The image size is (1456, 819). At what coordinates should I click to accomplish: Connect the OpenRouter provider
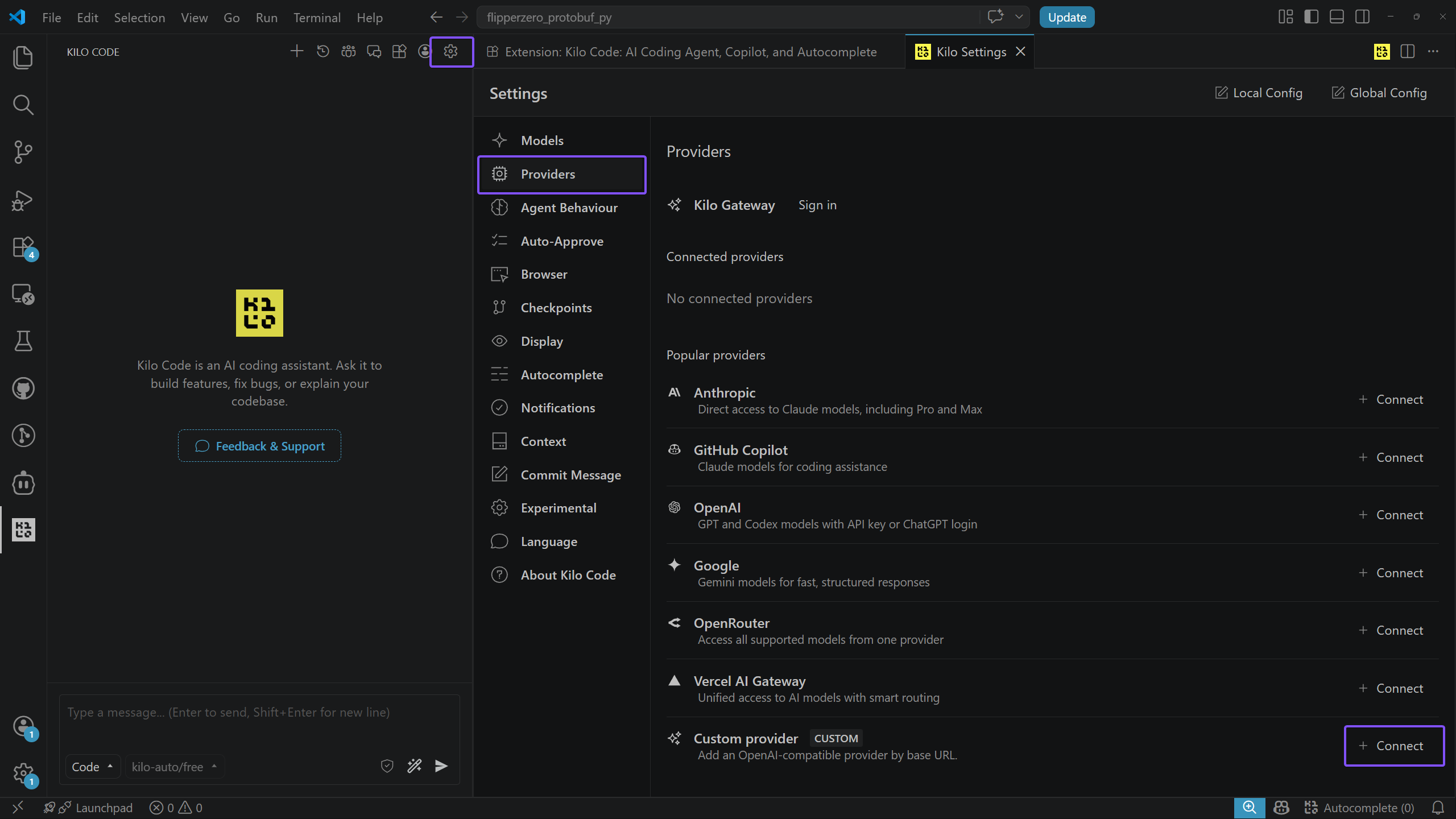(x=1391, y=630)
